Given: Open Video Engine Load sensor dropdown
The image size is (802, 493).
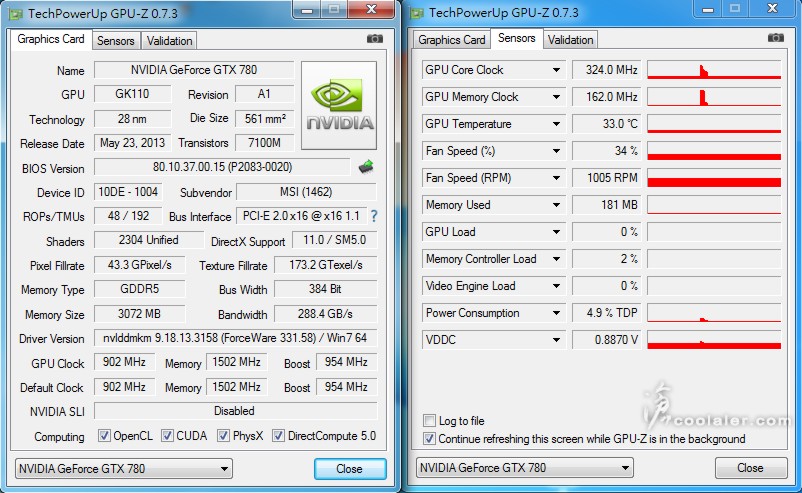Looking at the screenshot, I should [556, 286].
